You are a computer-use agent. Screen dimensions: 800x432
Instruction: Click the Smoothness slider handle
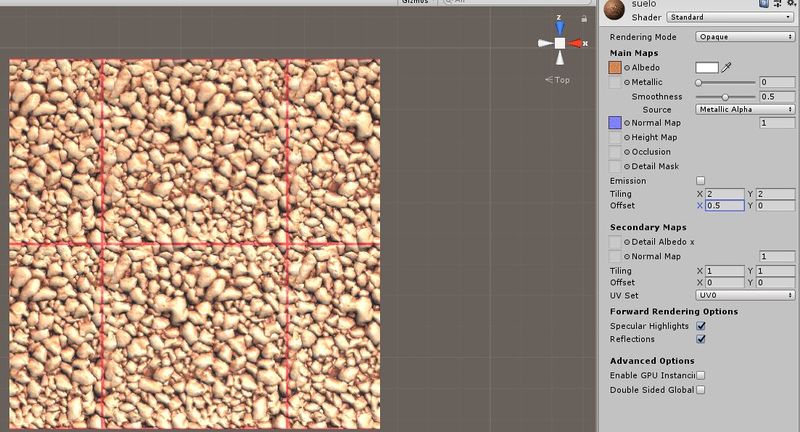(x=725, y=97)
